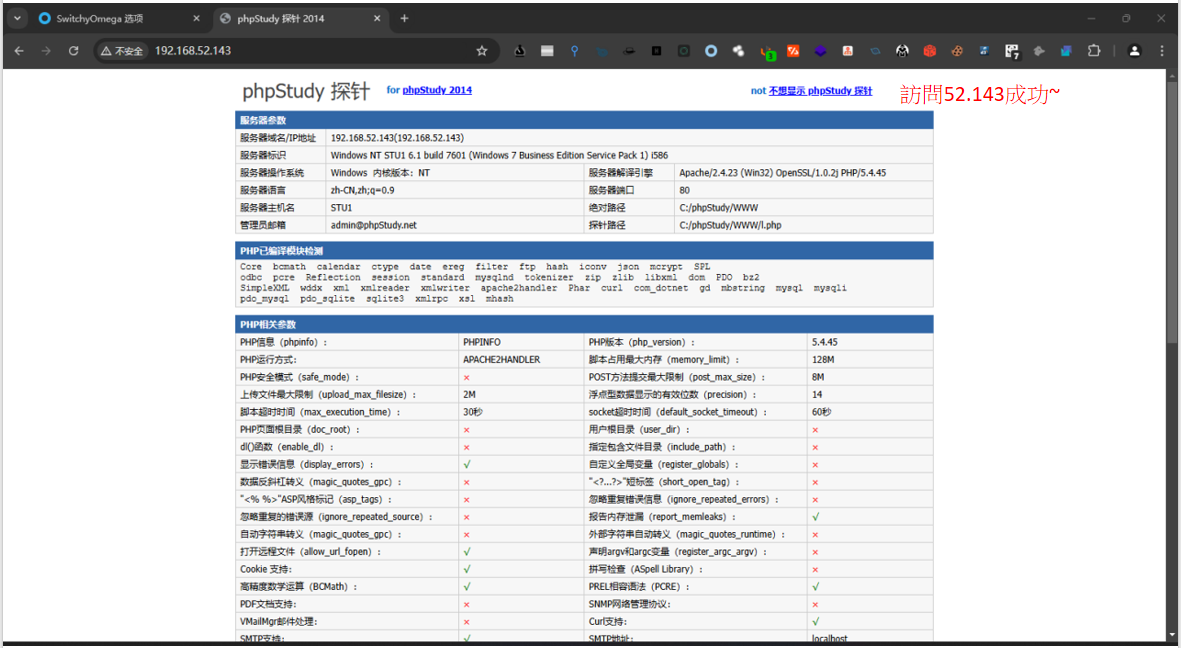This screenshot has height=648, width=1181.
Task: Open the black hat extension icon
Action: click(x=629, y=50)
